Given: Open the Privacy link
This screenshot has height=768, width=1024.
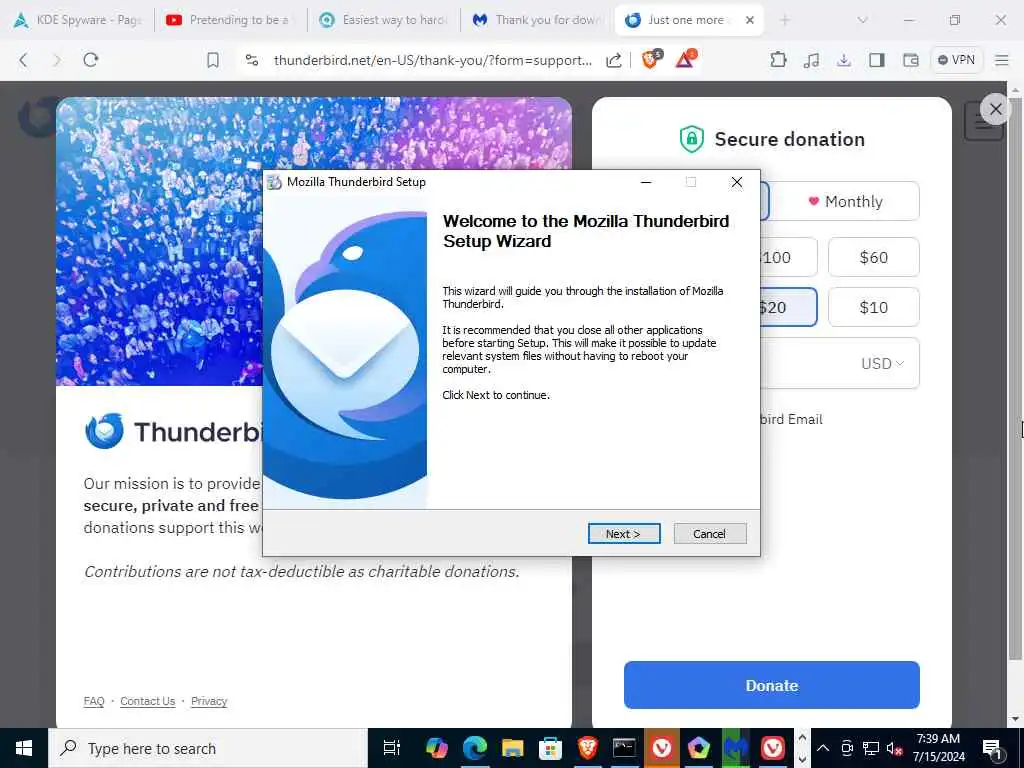Looking at the screenshot, I should [x=209, y=701].
